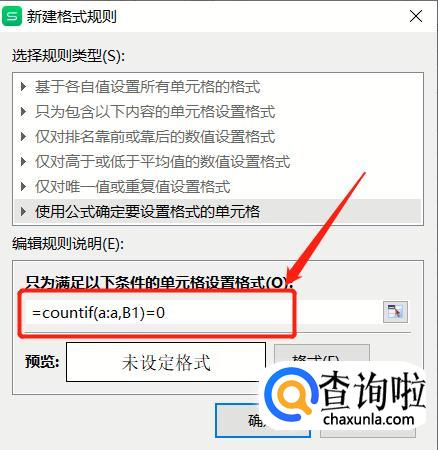
Task: Click arrow icon before 仅对唯一值或重复值设置格式
Action: pyautogui.click(x=23, y=186)
